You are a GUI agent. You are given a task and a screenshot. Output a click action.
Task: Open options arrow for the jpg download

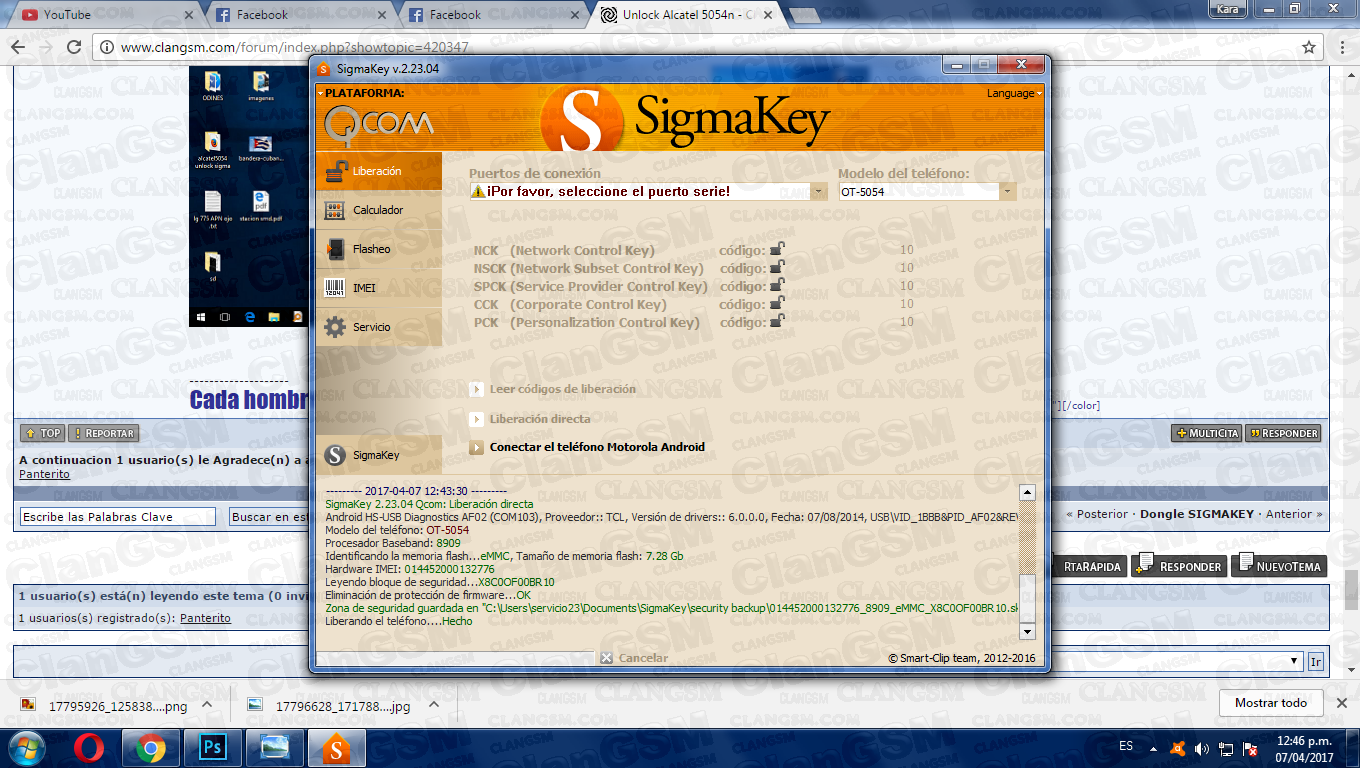(433, 704)
